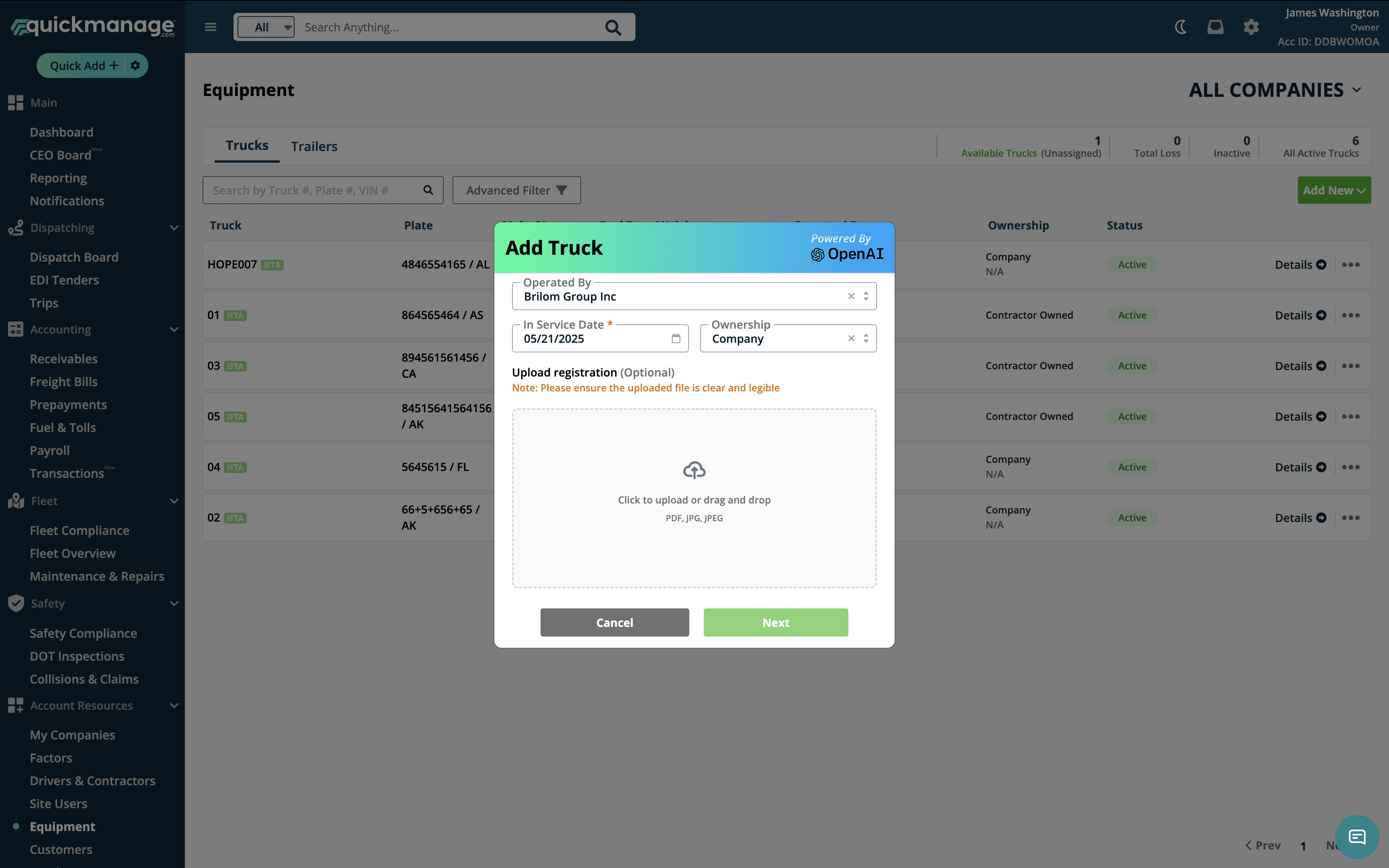Open settings gear in top bar
The image size is (1389, 868).
[1251, 27]
